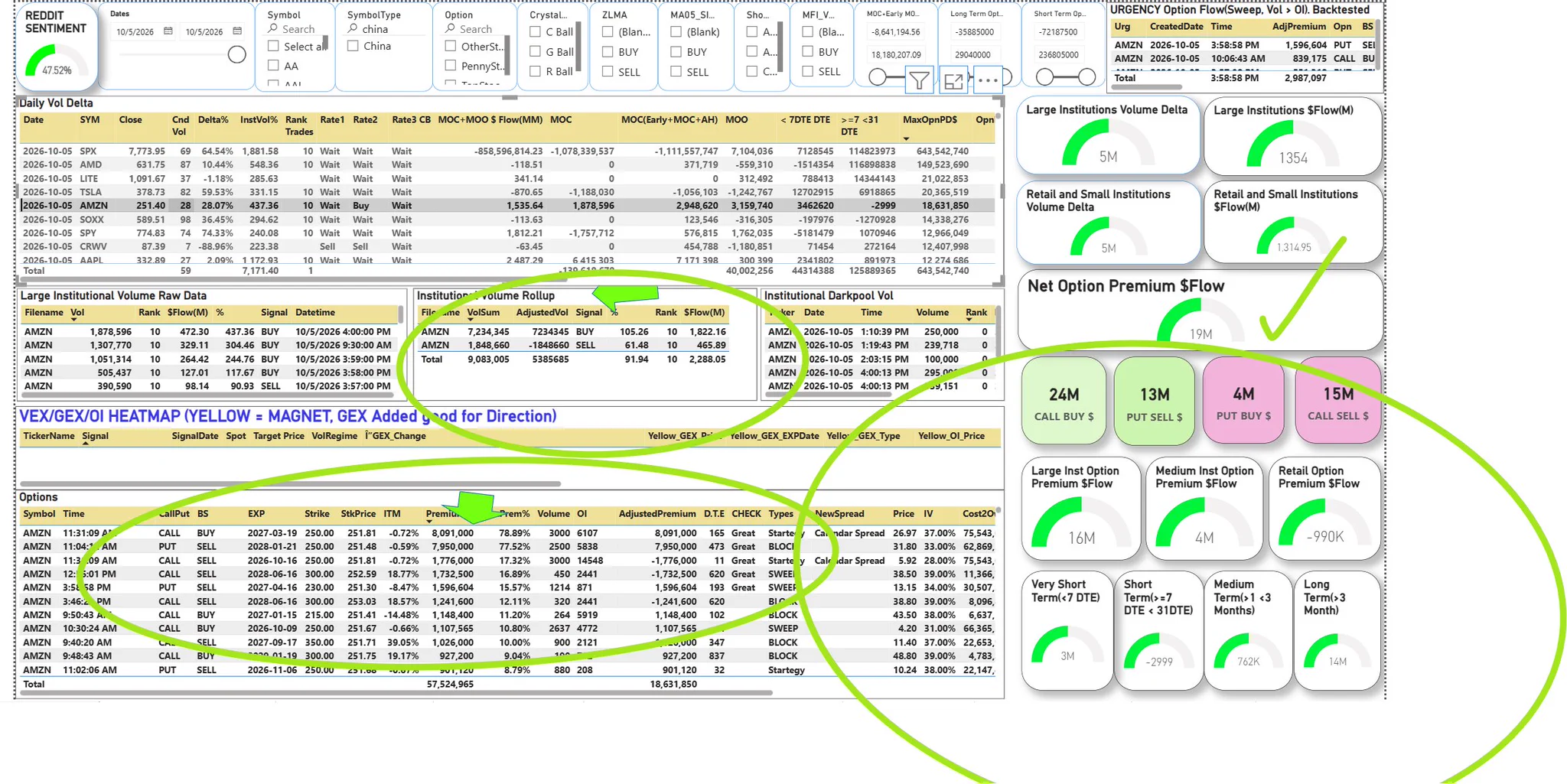Click the Option slicer search magnifier icon
This screenshot has width=1567, height=784.
451,29
